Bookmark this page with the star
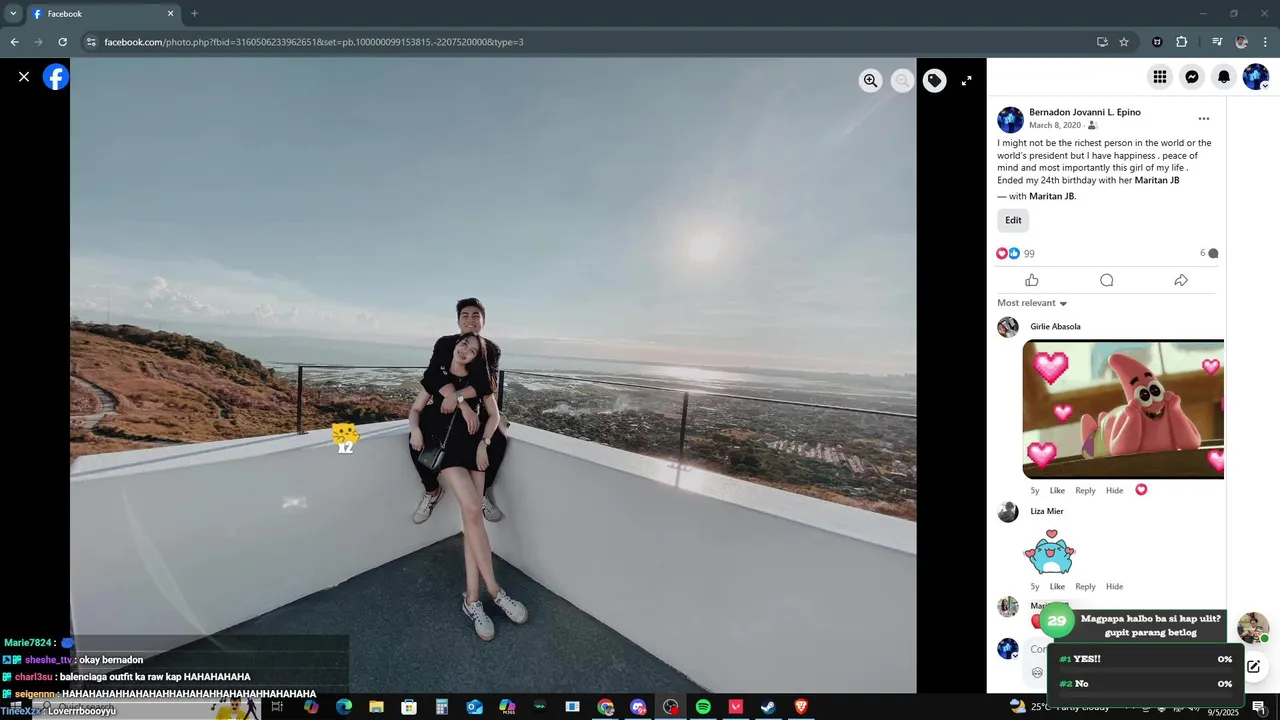The width and height of the screenshot is (1280, 720). (1124, 42)
